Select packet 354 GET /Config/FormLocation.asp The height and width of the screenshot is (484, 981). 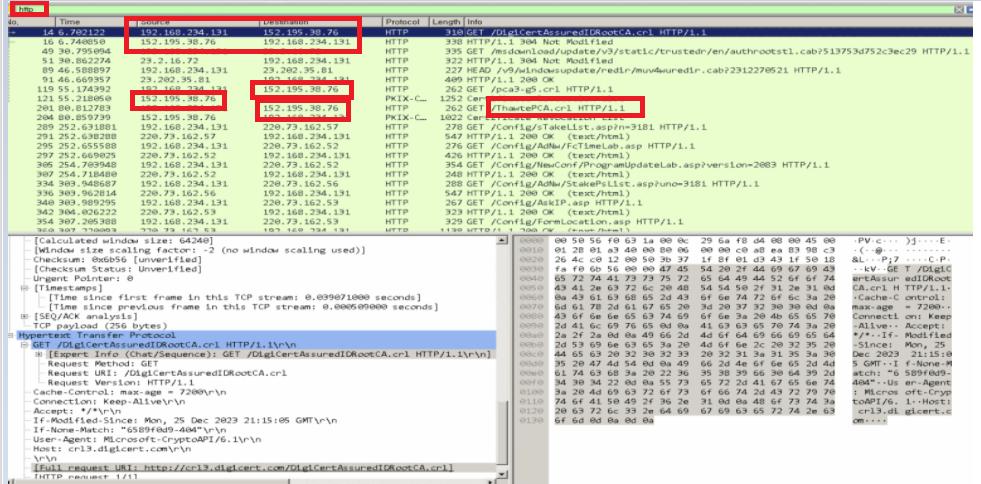point(489,221)
